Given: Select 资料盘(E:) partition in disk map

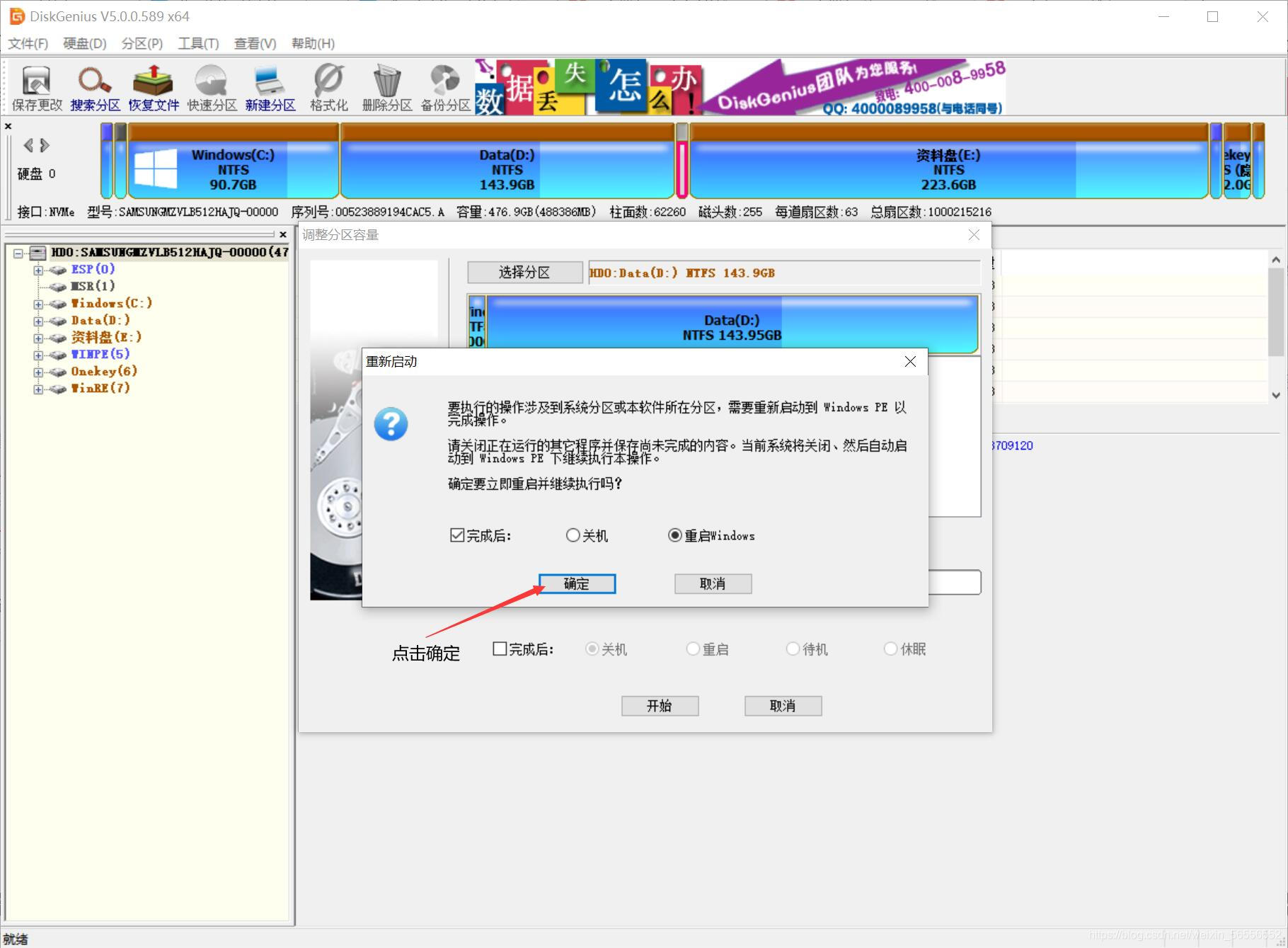Looking at the screenshot, I should (948, 161).
